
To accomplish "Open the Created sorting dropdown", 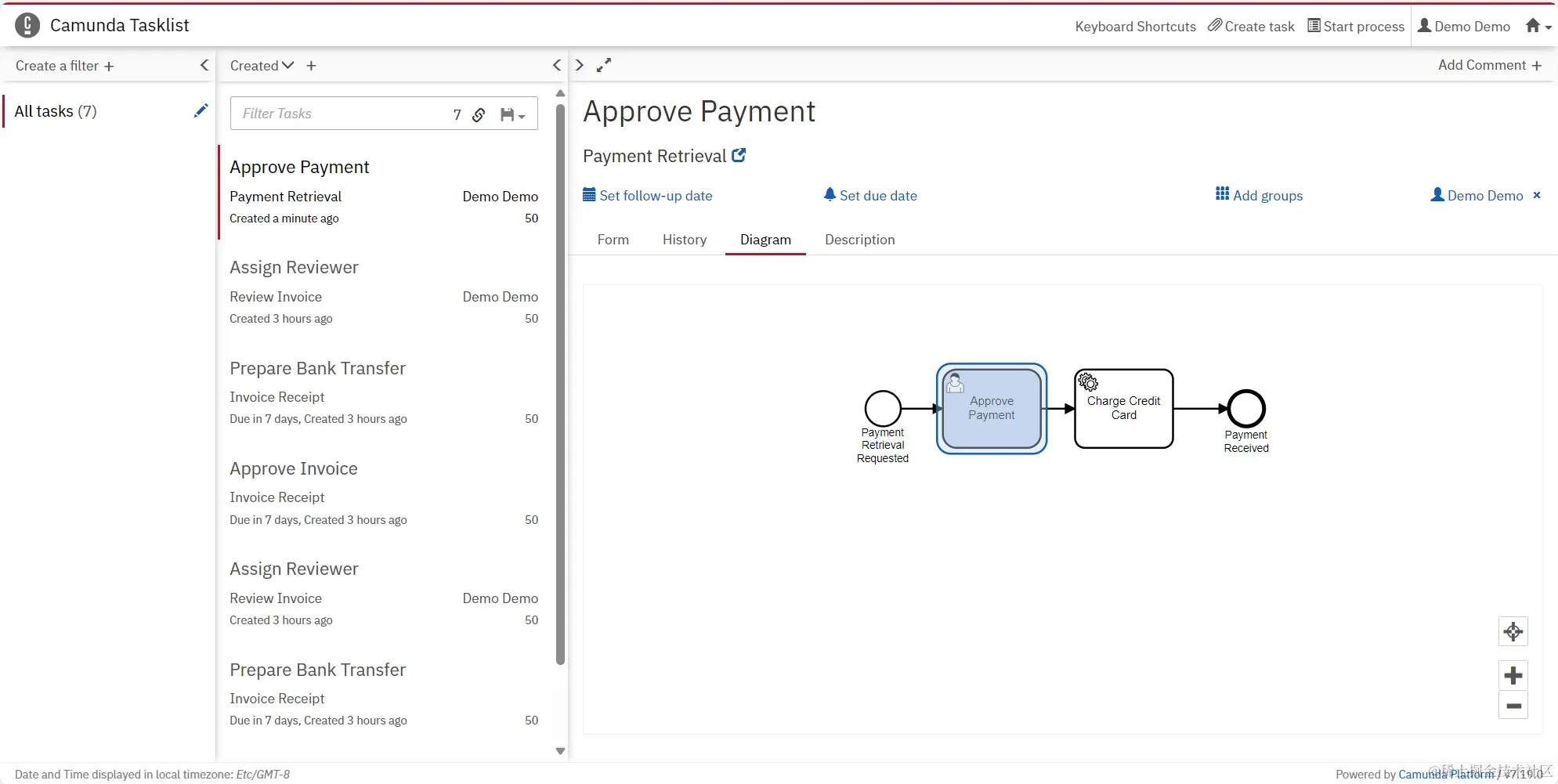I will click(x=262, y=66).
